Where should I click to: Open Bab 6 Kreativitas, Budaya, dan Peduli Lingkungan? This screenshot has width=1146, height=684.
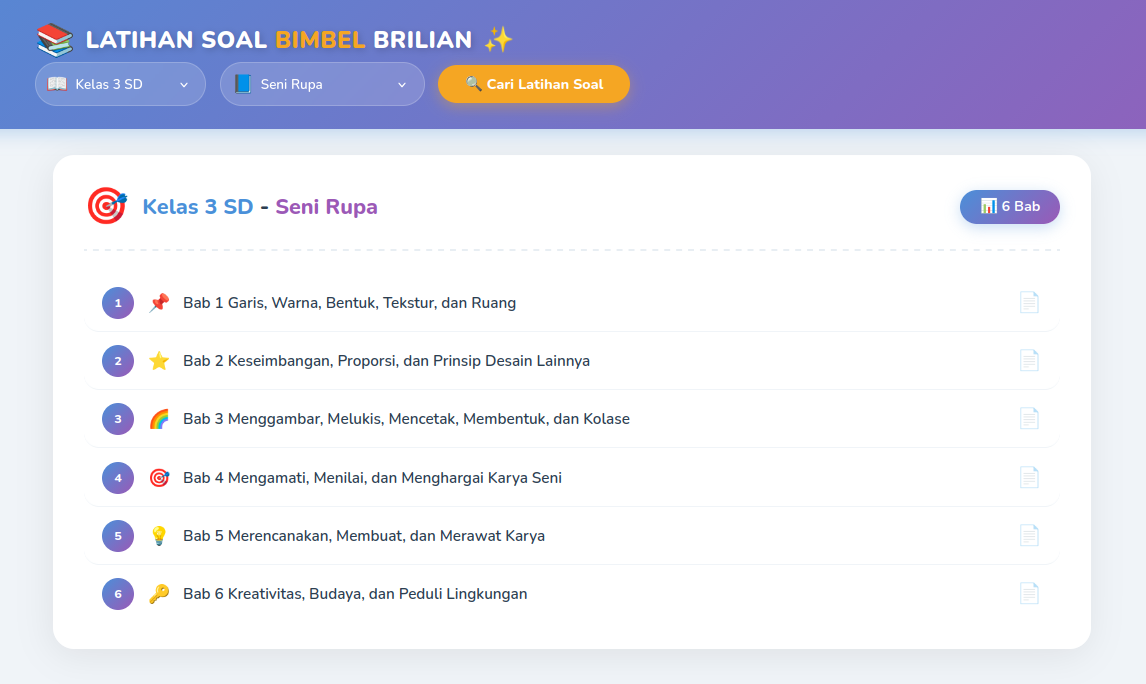(x=572, y=593)
